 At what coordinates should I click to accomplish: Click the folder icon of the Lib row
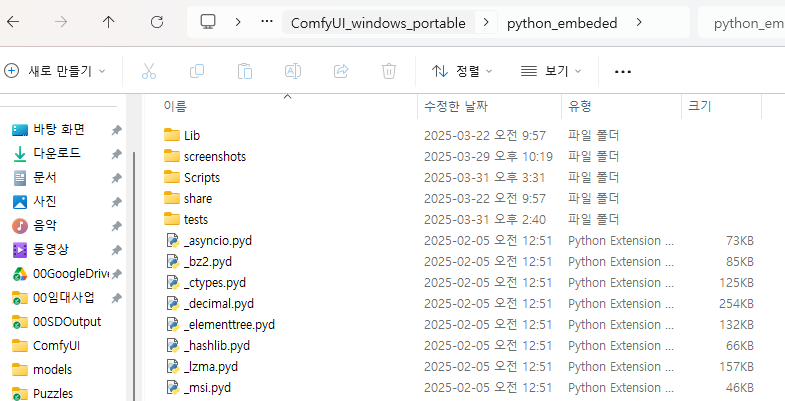172,135
